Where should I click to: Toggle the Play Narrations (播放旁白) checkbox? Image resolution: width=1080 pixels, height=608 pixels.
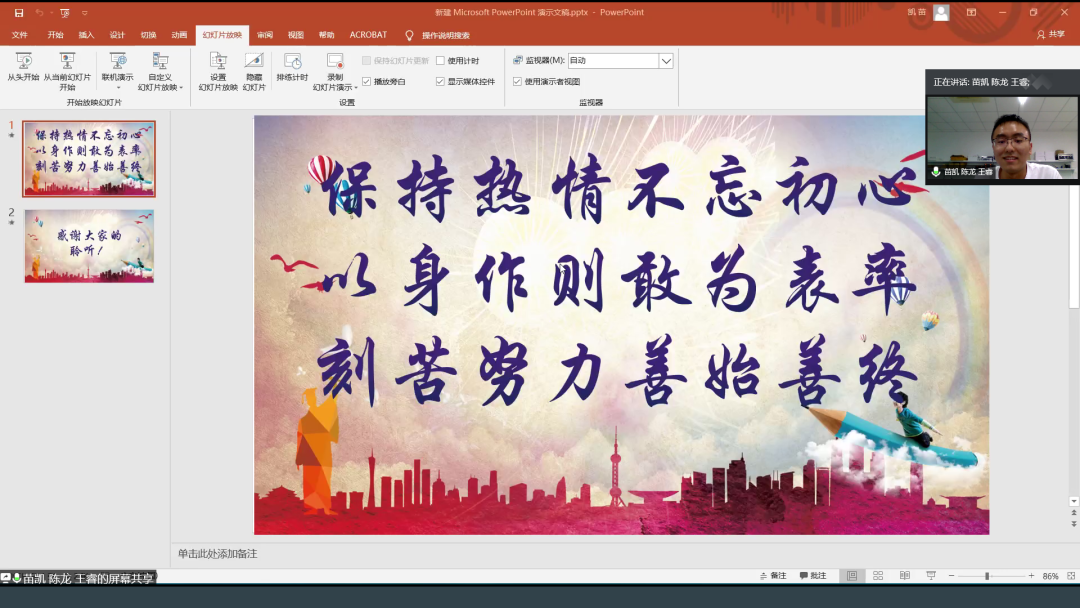(x=367, y=81)
